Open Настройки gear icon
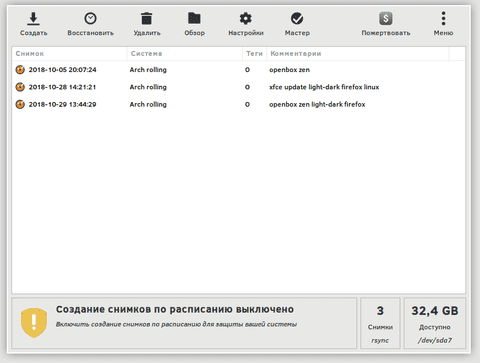The width and height of the screenshot is (480, 363). tap(246, 19)
